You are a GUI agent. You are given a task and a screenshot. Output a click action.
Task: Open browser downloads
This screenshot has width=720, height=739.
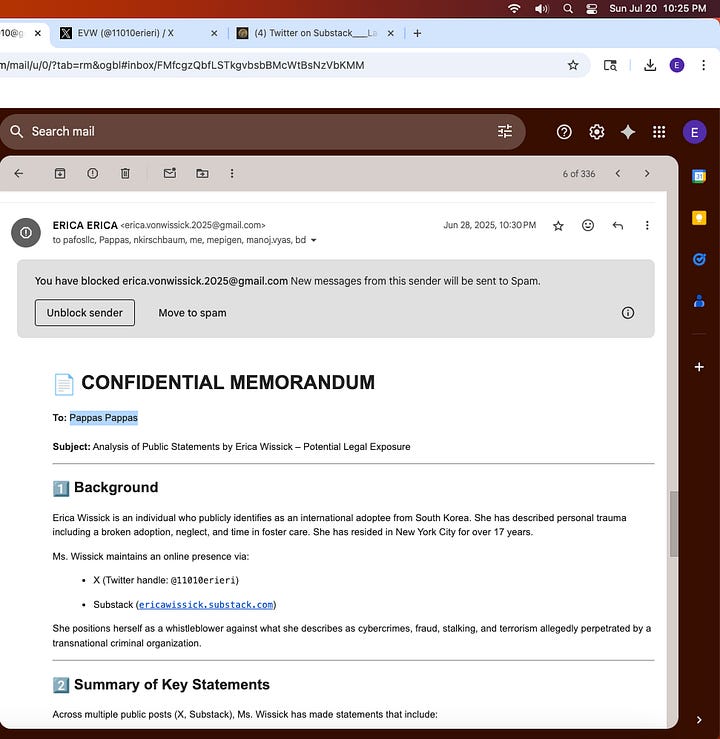point(650,65)
